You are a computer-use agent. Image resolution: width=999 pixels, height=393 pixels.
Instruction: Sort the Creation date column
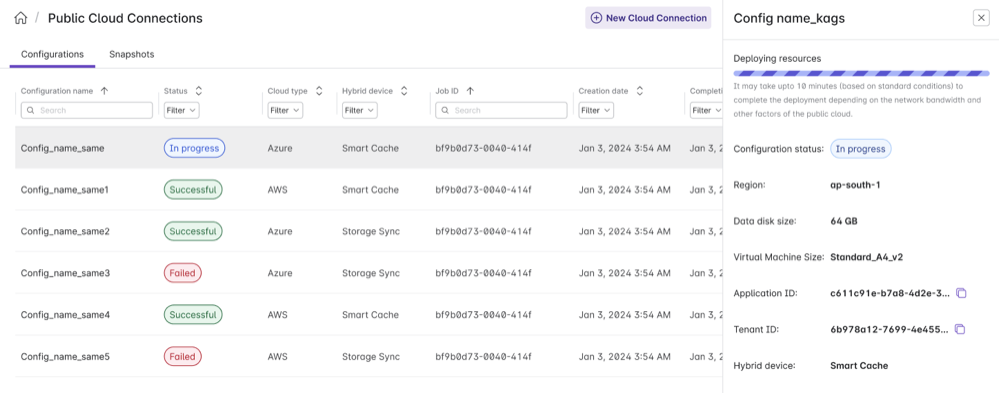coord(640,91)
